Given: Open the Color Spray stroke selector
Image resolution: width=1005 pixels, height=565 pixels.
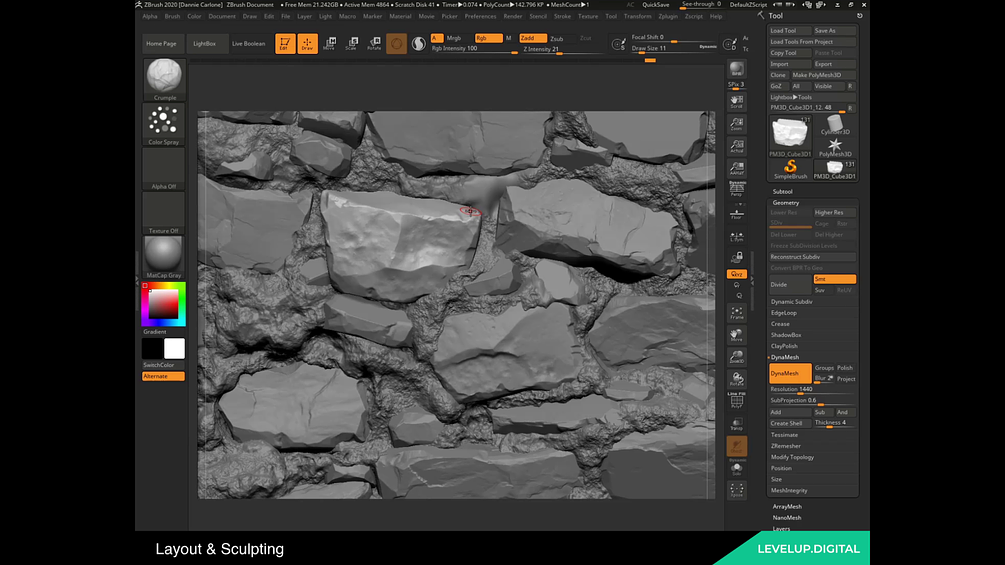Looking at the screenshot, I should [x=164, y=124].
